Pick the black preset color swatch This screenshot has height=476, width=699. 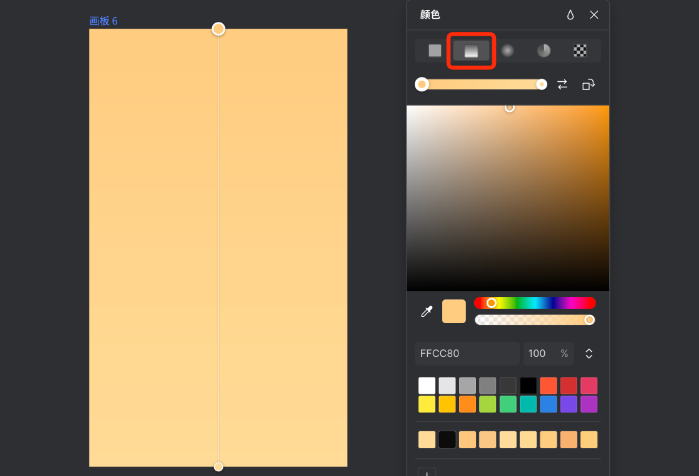[528, 385]
